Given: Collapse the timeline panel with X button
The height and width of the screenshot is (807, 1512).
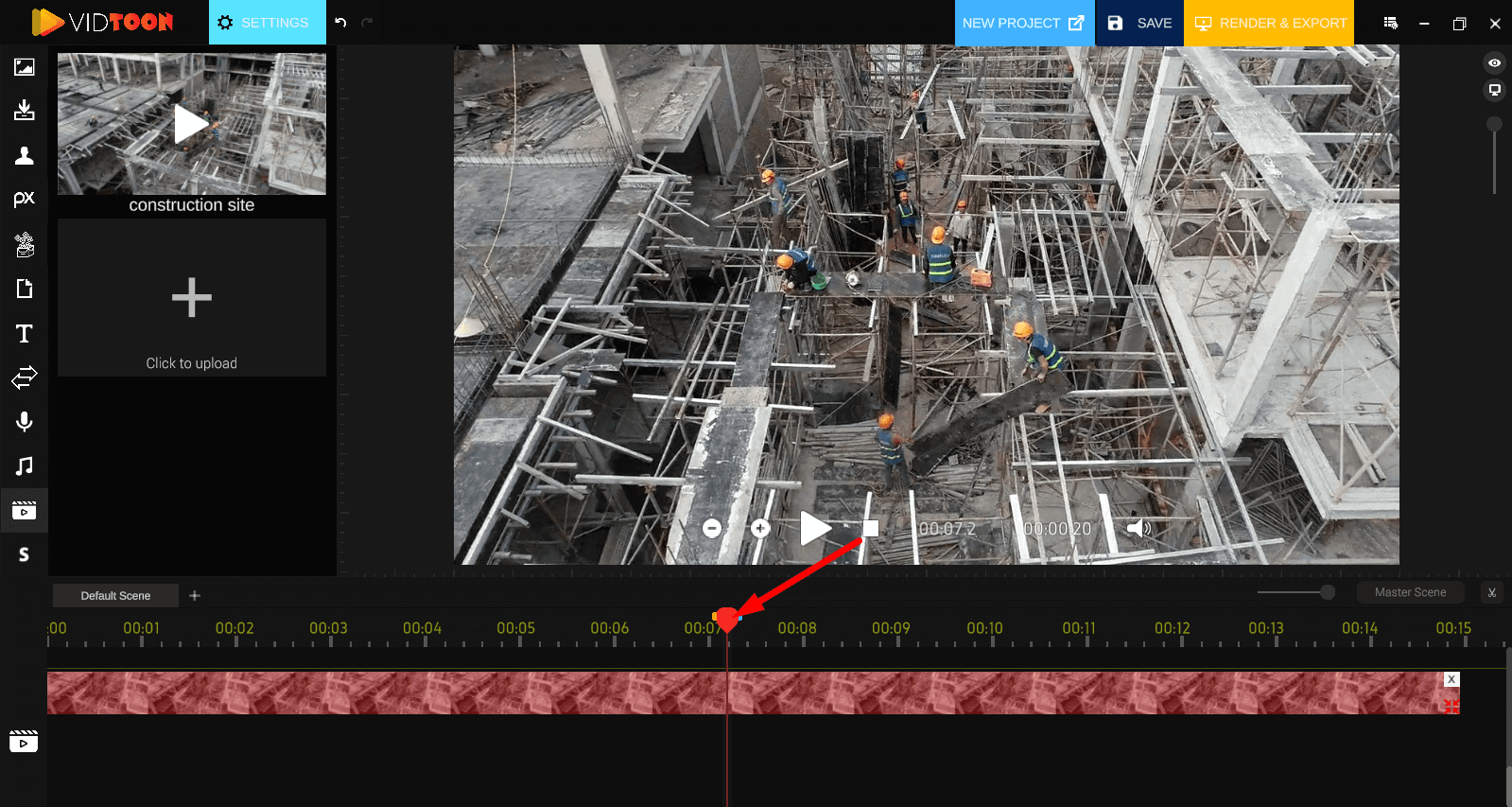Looking at the screenshot, I should click(x=1491, y=592).
